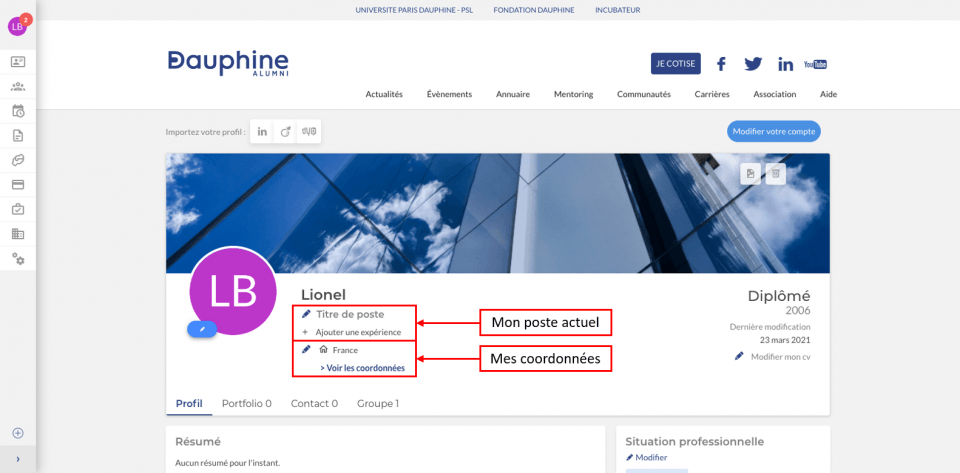Screen dimensions: 960x473
Task: Edit profile photo with blue pencil button
Action: [202, 329]
